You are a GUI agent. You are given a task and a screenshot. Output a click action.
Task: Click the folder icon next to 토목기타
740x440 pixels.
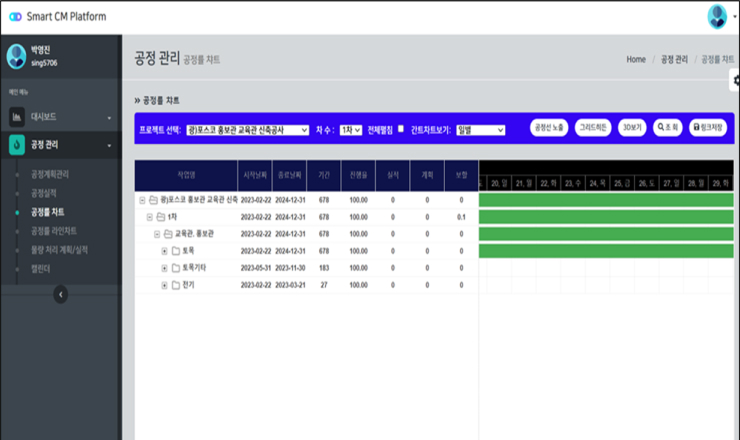(176, 268)
